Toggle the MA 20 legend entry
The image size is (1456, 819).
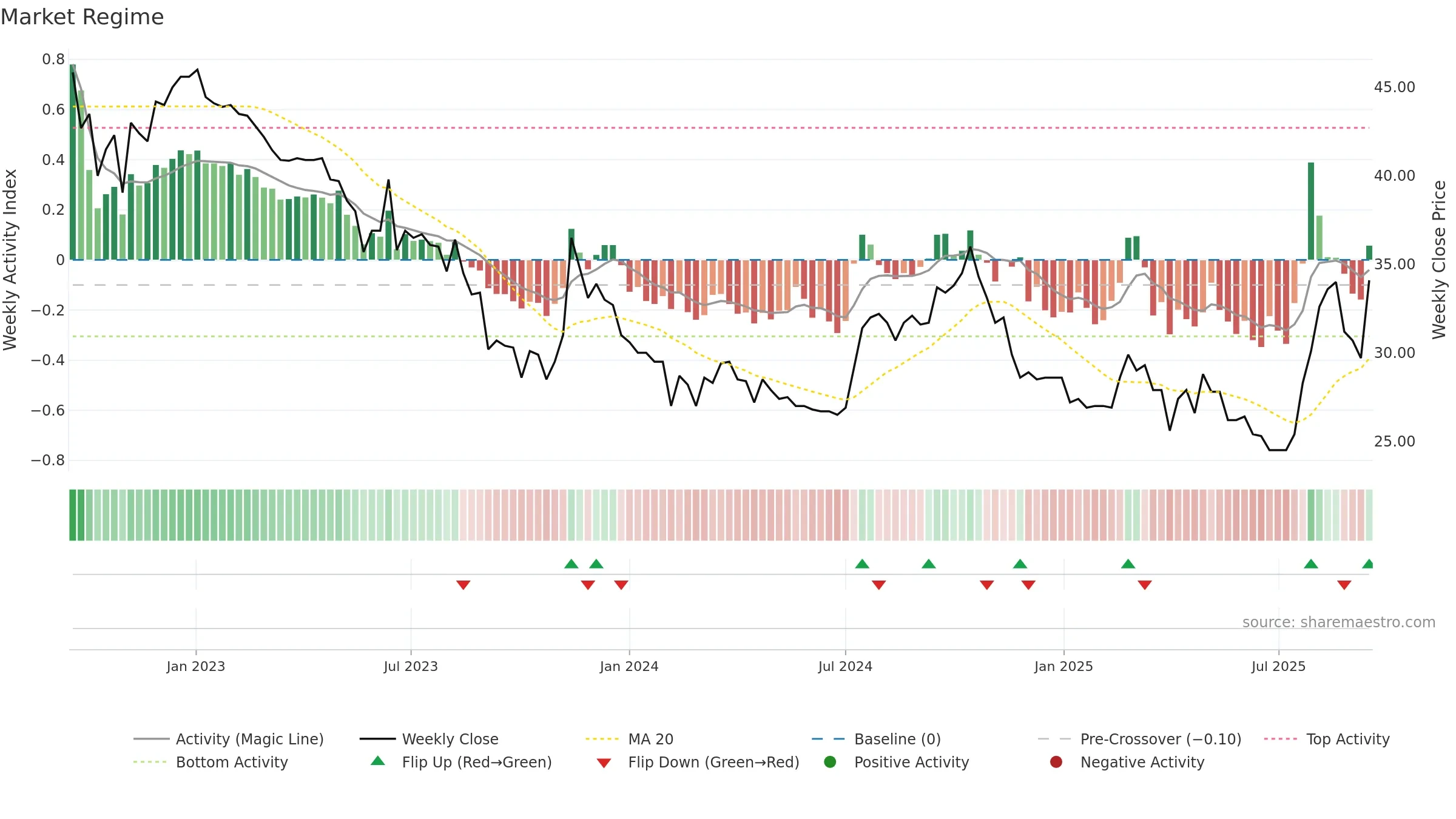tap(629, 739)
